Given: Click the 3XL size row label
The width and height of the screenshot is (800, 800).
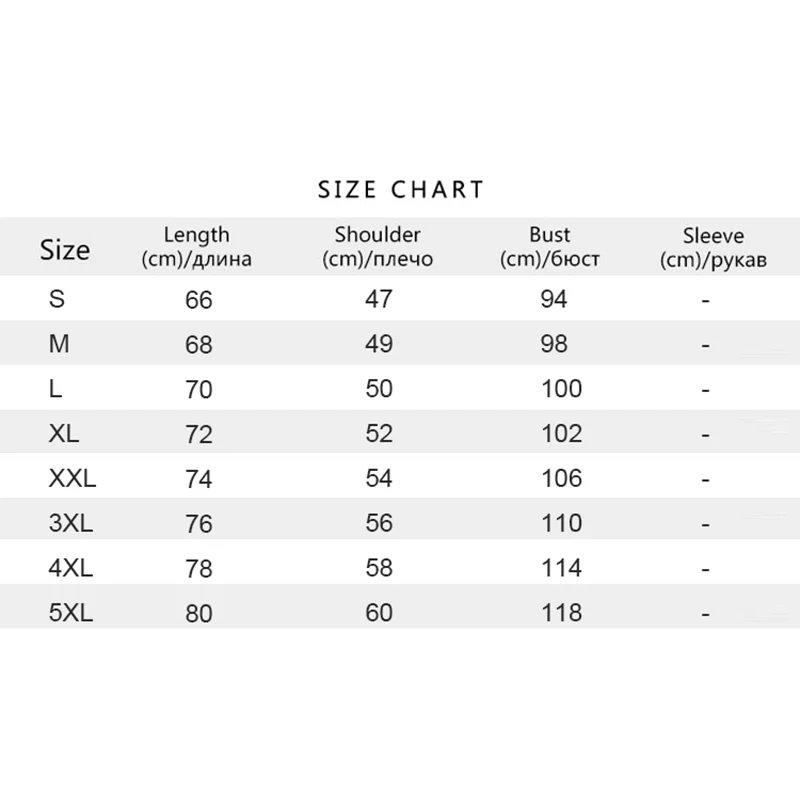Looking at the screenshot, I should coord(70,524).
